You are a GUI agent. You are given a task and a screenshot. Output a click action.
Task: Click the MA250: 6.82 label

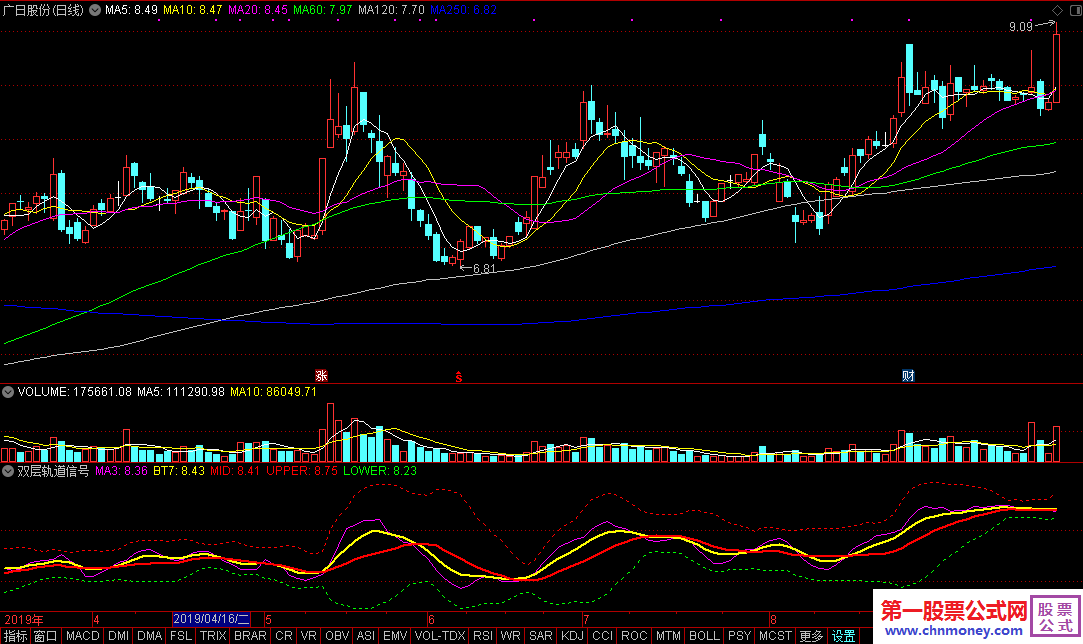point(463,10)
